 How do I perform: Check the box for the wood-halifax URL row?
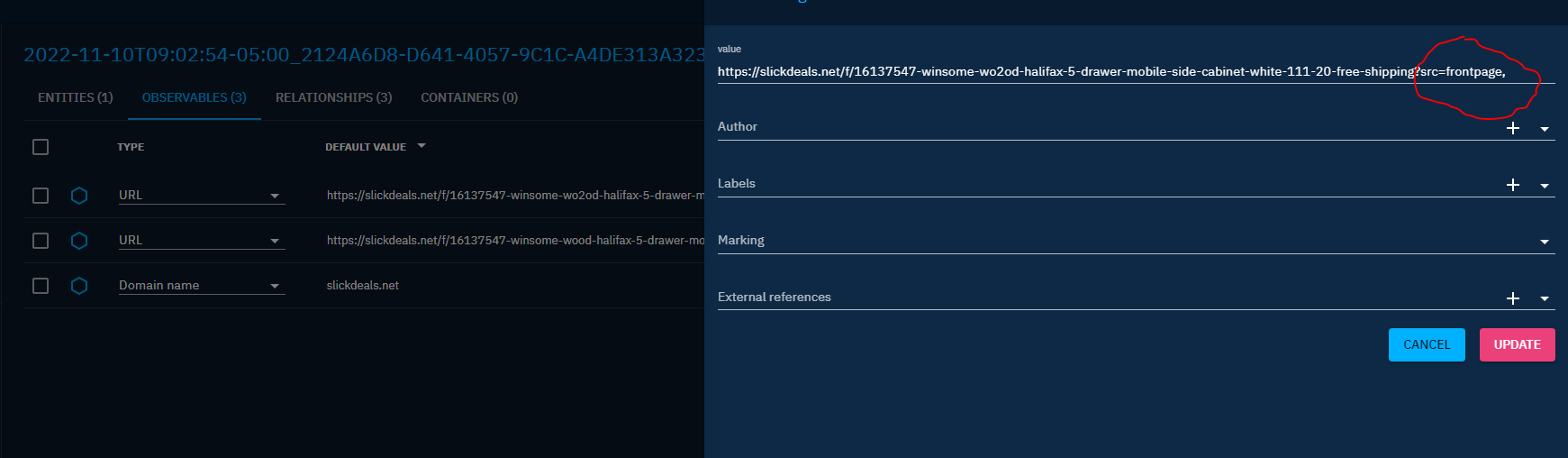click(41, 241)
